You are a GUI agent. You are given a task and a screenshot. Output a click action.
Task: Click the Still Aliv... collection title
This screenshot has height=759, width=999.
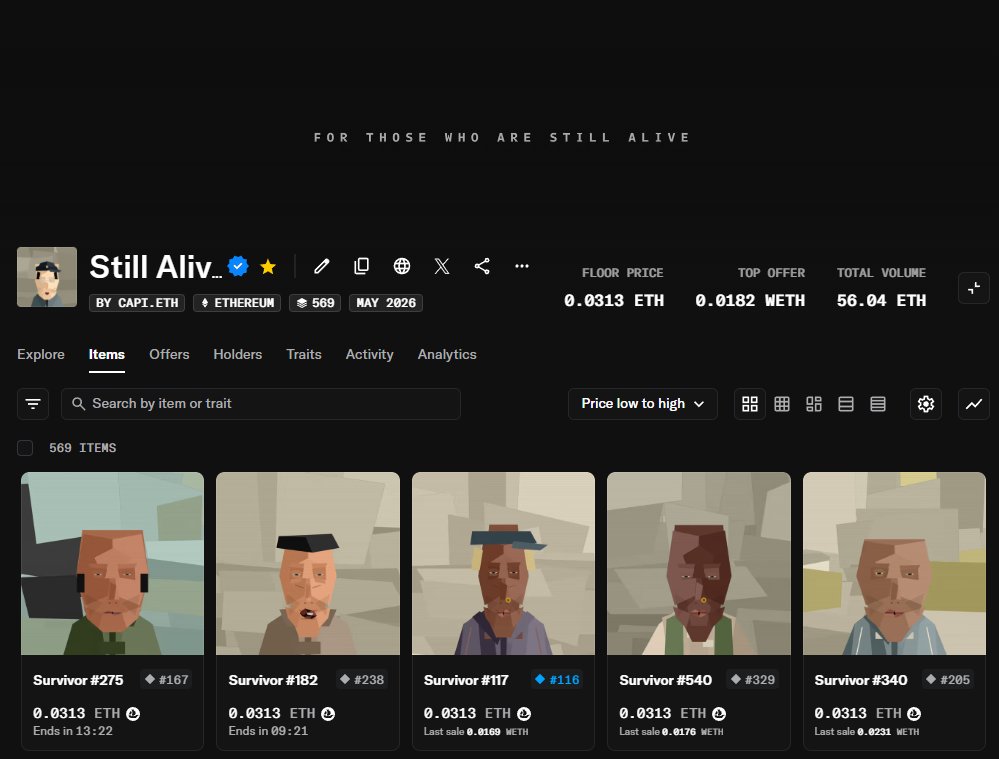point(155,266)
